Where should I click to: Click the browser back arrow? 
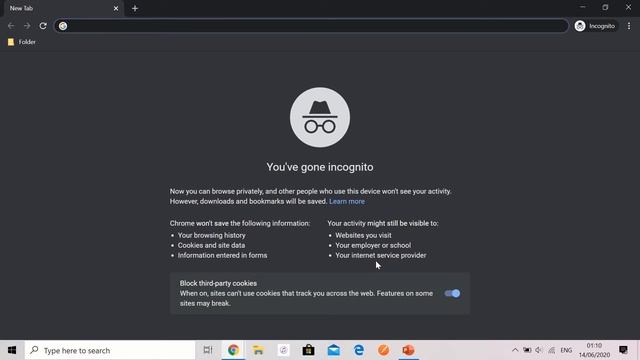(11, 26)
